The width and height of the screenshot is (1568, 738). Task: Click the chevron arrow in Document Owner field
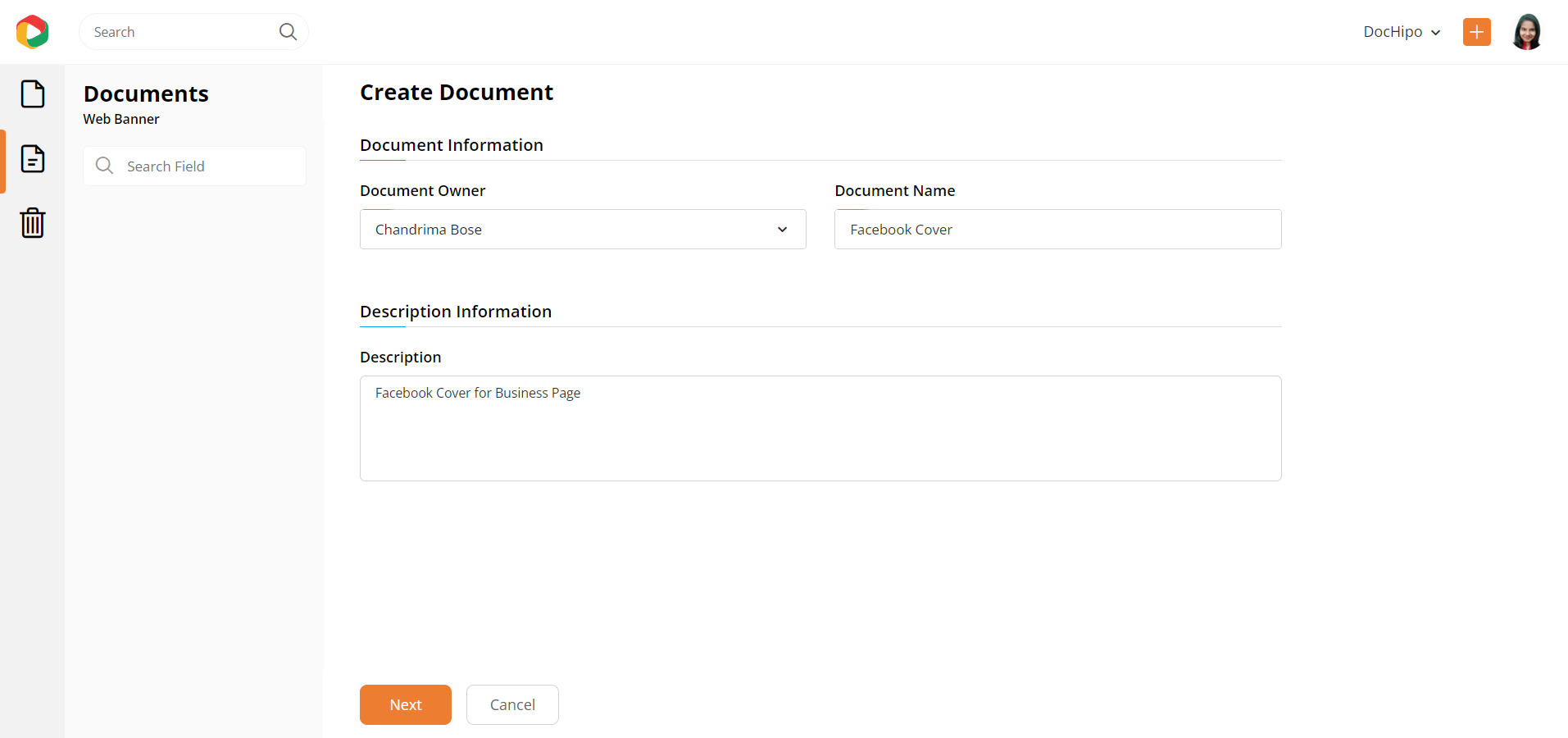[782, 230]
